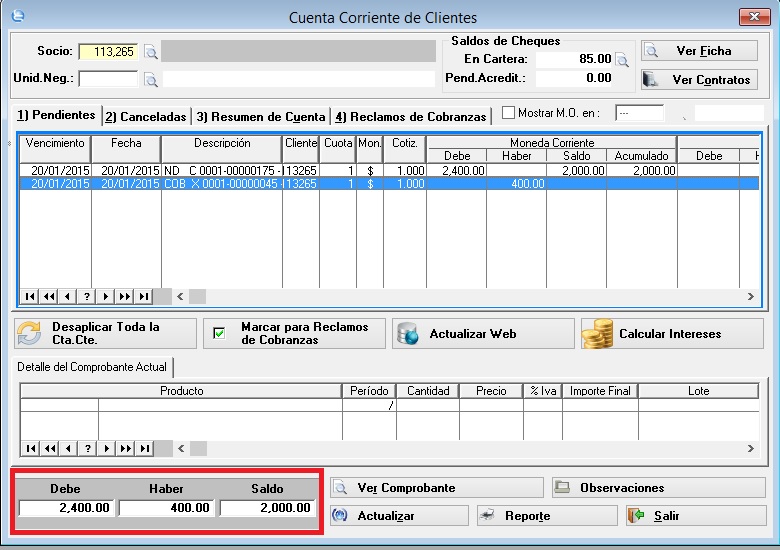Image resolution: width=780 pixels, height=550 pixels.
Task: Click the Ver Comprobante button
Action: 437,488
